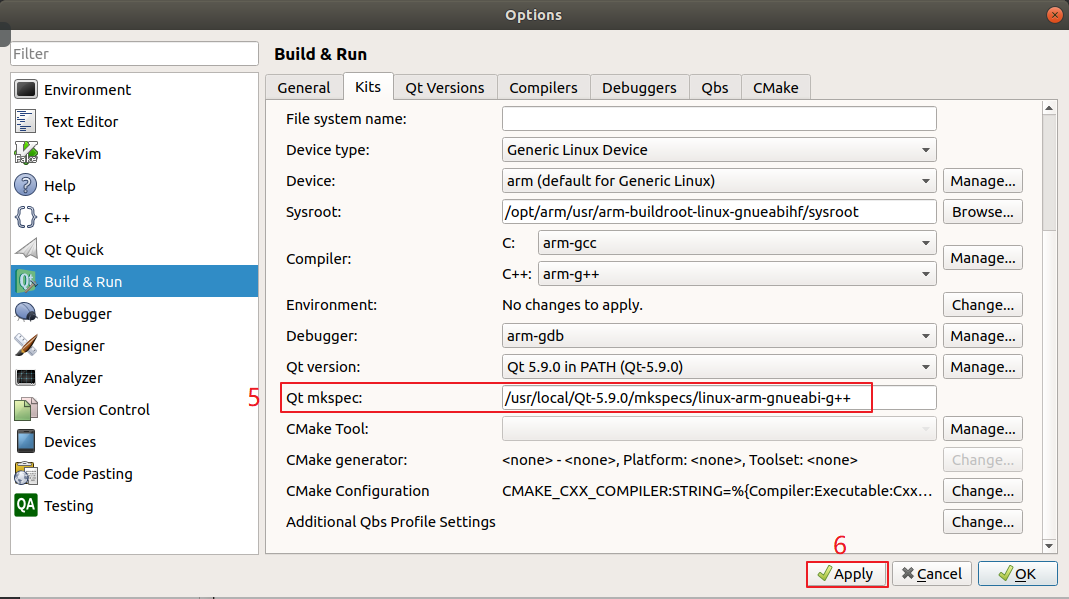Click the scrollbar down arrow

tap(1049, 546)
